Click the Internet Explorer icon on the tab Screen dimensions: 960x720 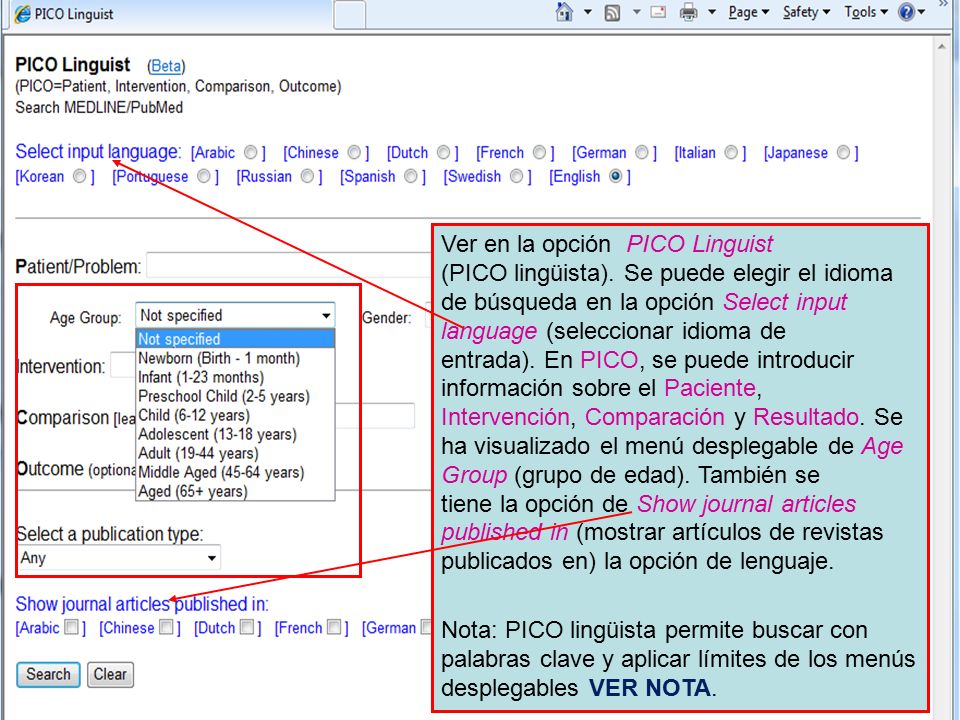tap(22, 14)
